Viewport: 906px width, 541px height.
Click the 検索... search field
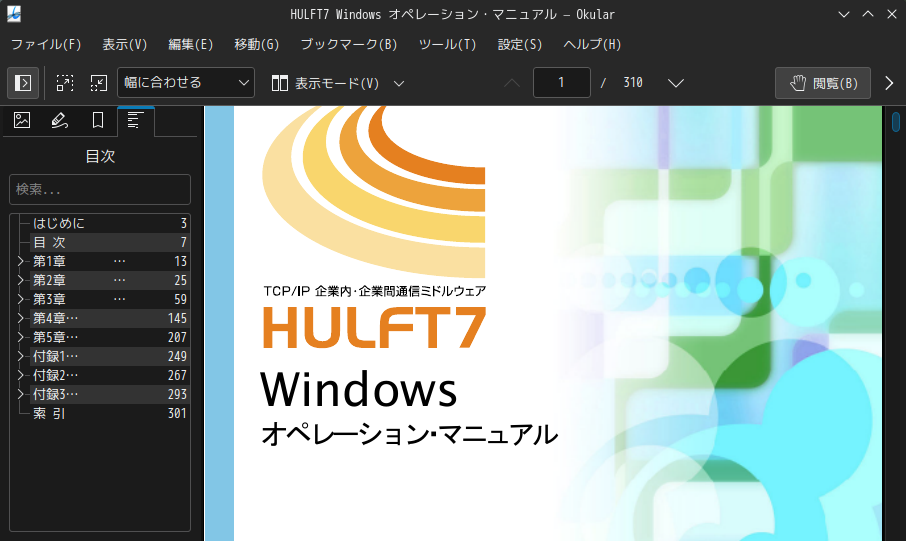(x=100, y=189)
